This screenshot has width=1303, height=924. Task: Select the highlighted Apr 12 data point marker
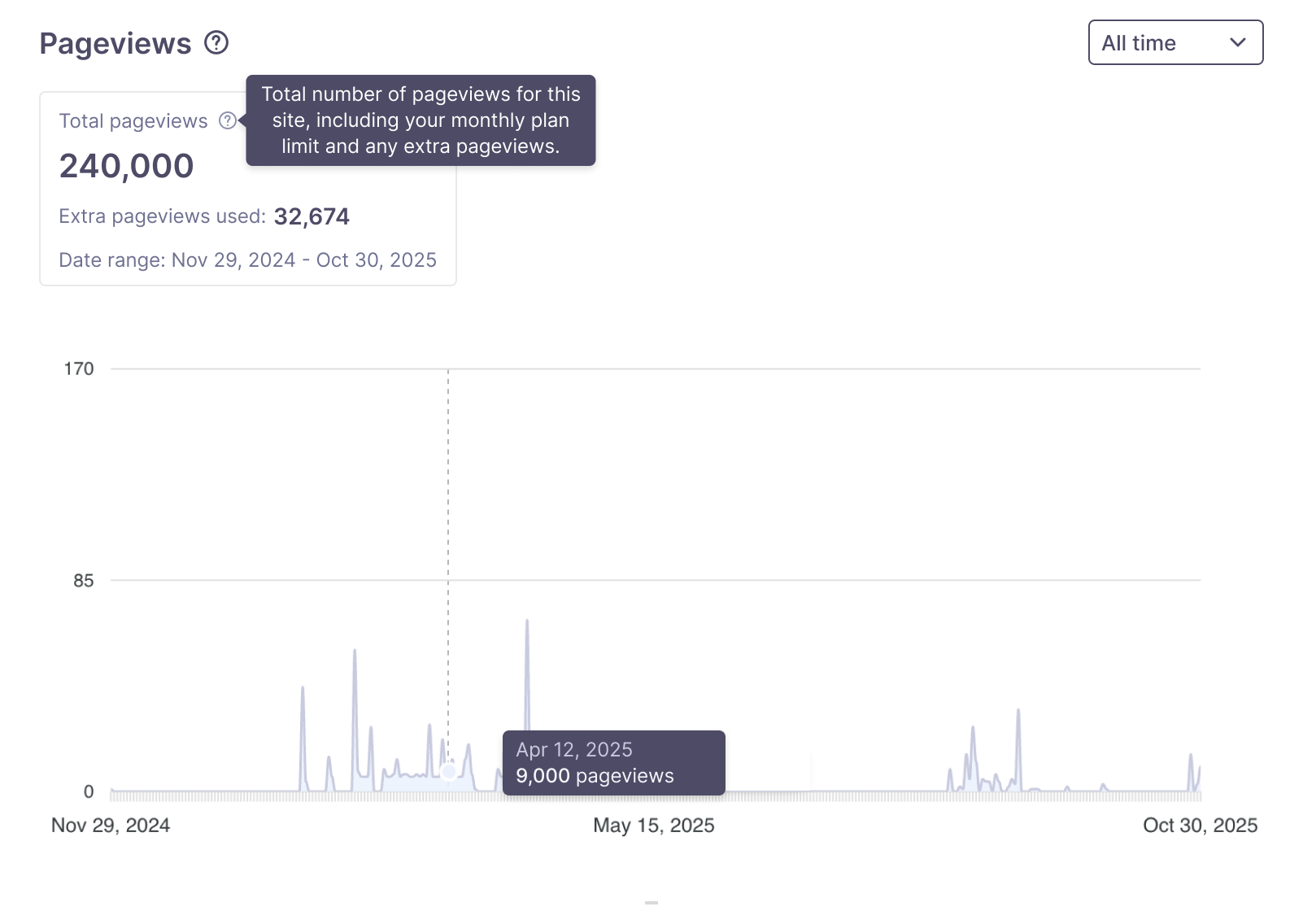pos(448,772)
